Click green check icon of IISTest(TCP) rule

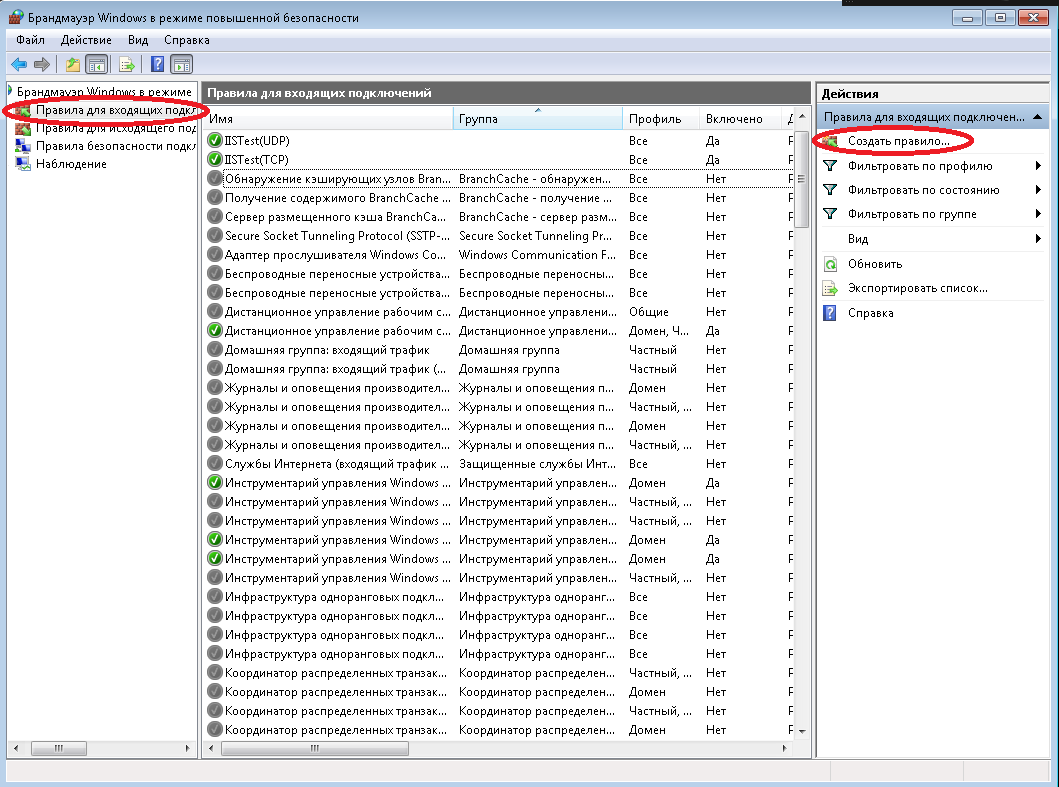(215, 159)
